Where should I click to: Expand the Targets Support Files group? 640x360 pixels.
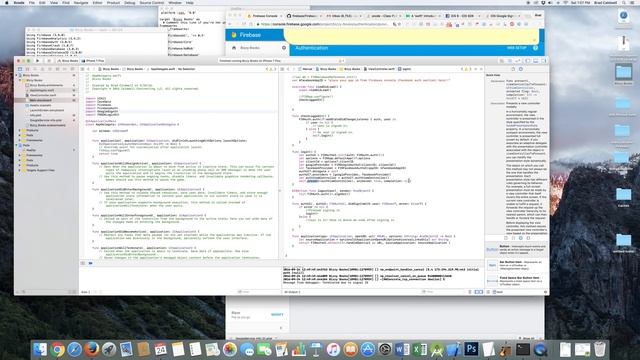(20, 170)
